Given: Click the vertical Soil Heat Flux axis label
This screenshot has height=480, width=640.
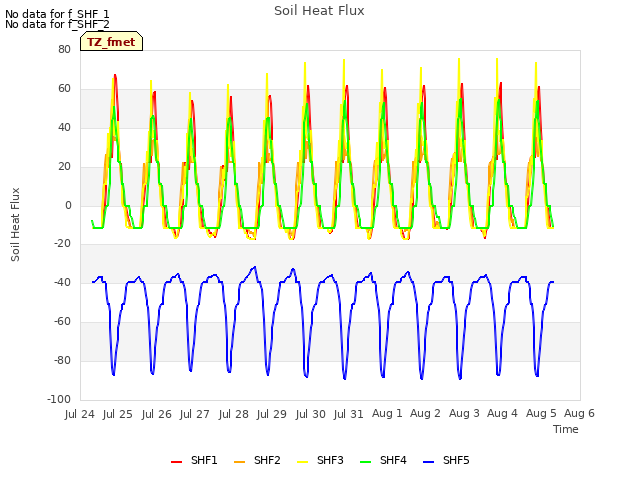Looking at the screenshot, I should pyautogui.click(x=15, y=224).
